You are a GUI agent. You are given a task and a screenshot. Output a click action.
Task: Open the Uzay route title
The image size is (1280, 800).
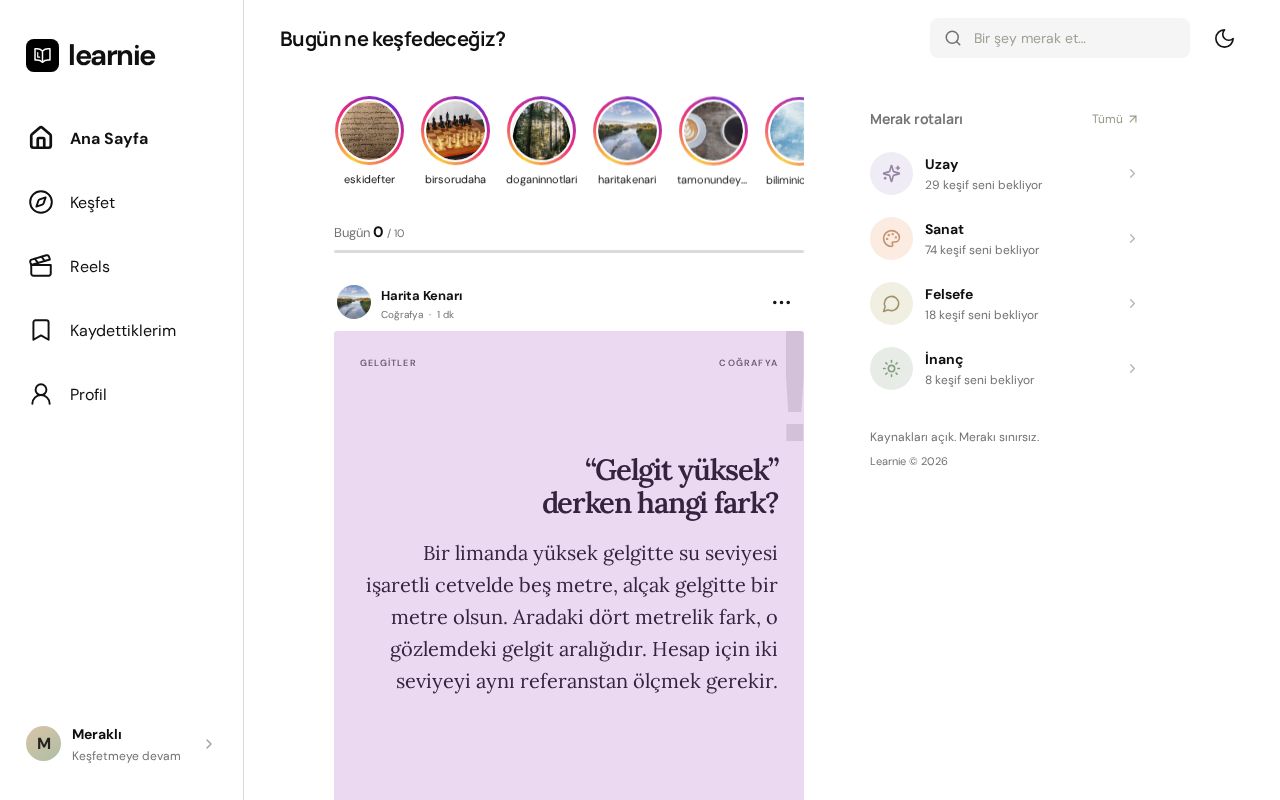[x=941, y=164]
